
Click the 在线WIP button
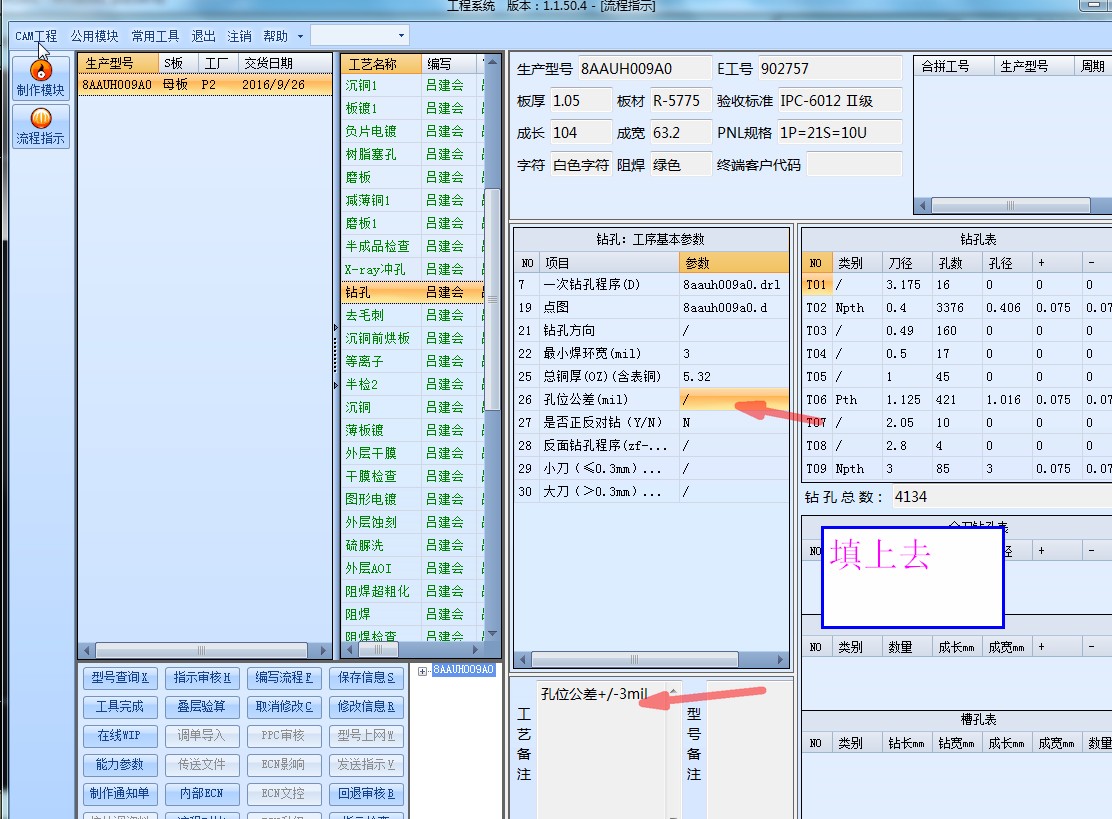click(x=120, y=736)
